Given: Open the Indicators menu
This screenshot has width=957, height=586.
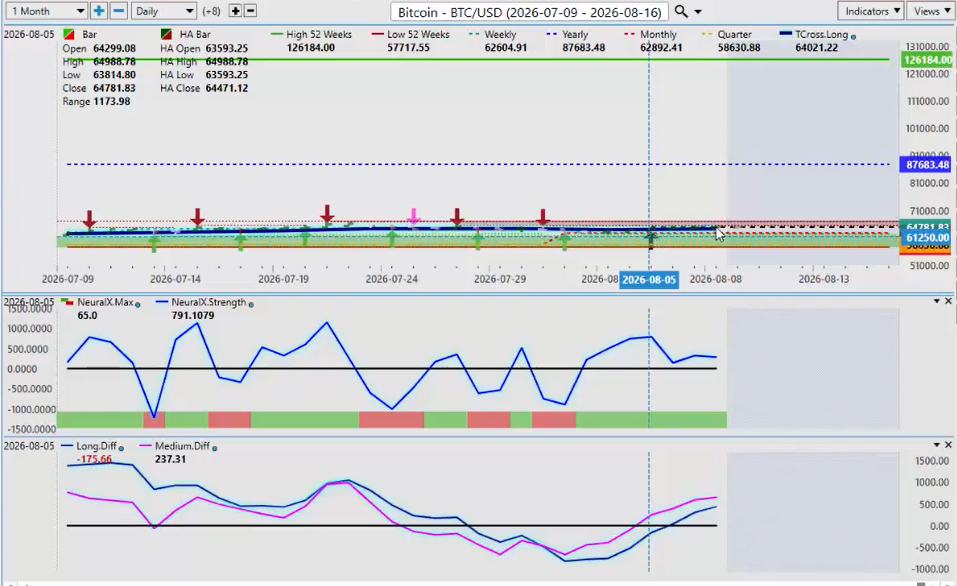Looking at the screenshot, I should click(x=872, y=11).
